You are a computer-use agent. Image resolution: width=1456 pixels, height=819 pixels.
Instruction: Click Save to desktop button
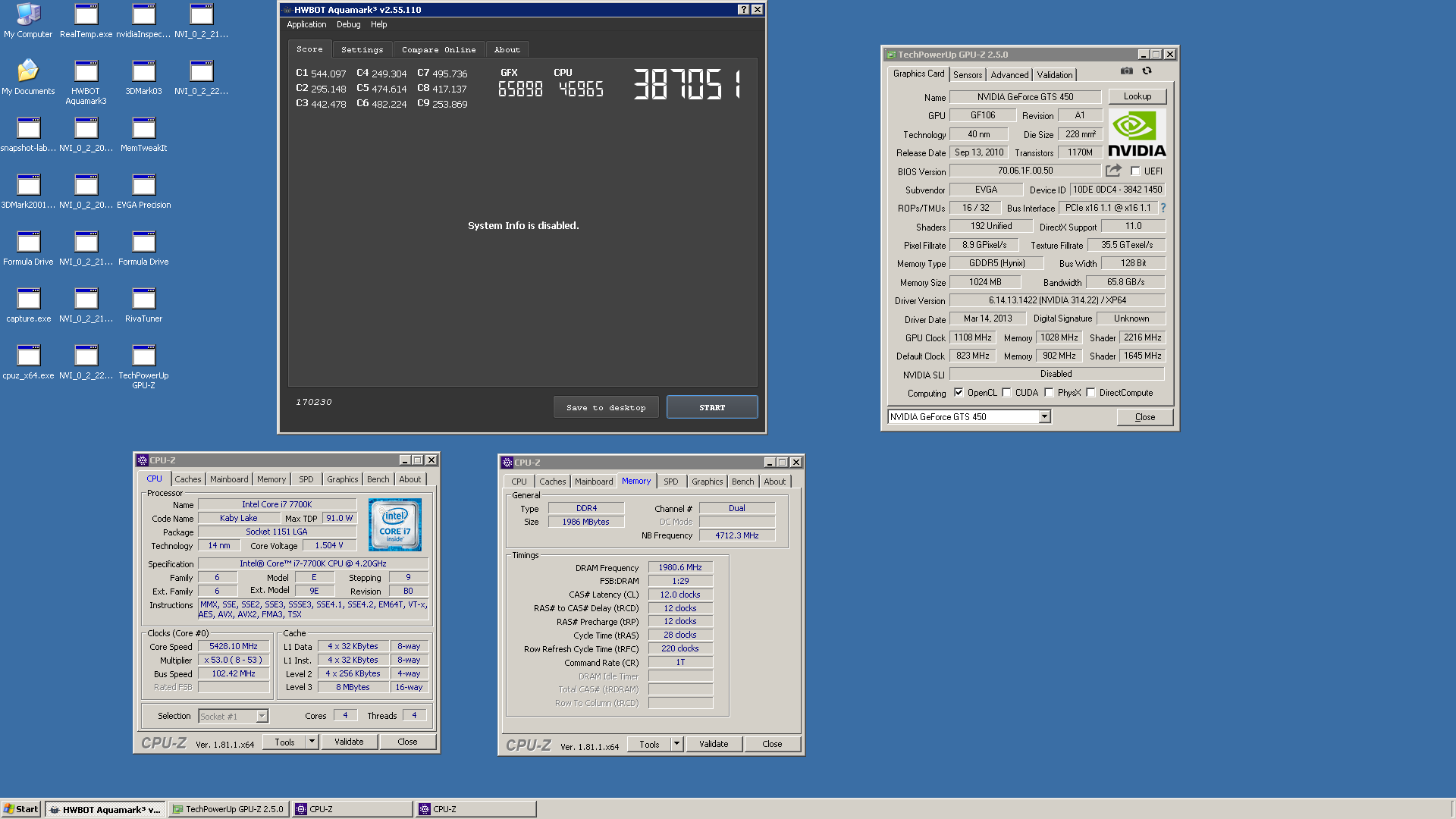point(606,407)
